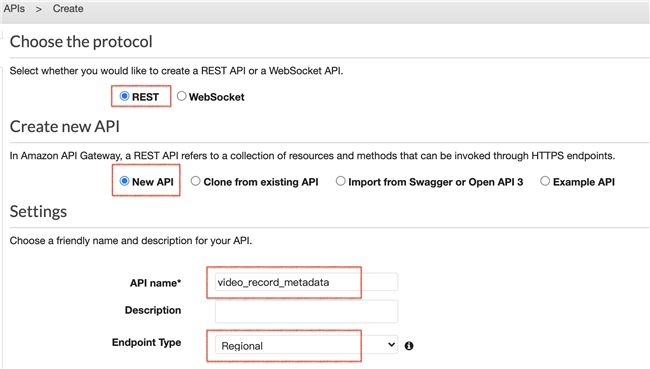Viewport: 650px width, 369px height.
Task: Click the Description input field
Action: [306, 311]
